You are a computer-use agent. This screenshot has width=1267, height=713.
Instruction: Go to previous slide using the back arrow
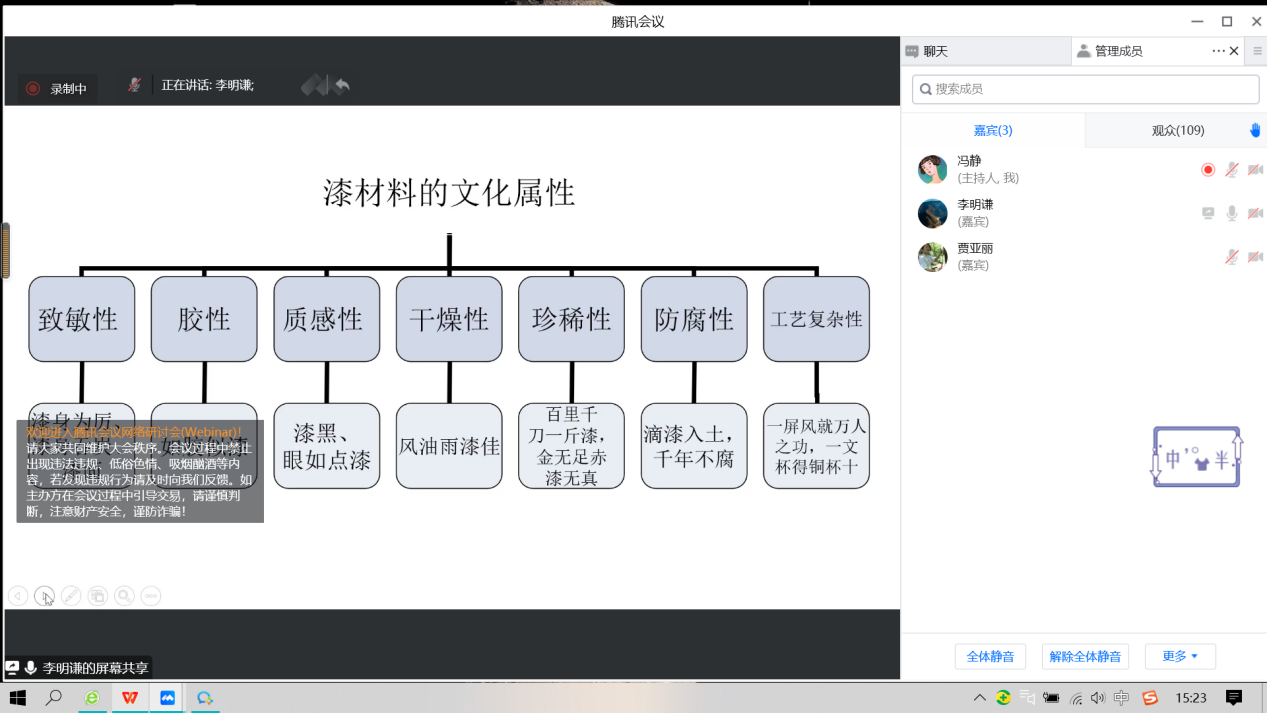[17, 596]
